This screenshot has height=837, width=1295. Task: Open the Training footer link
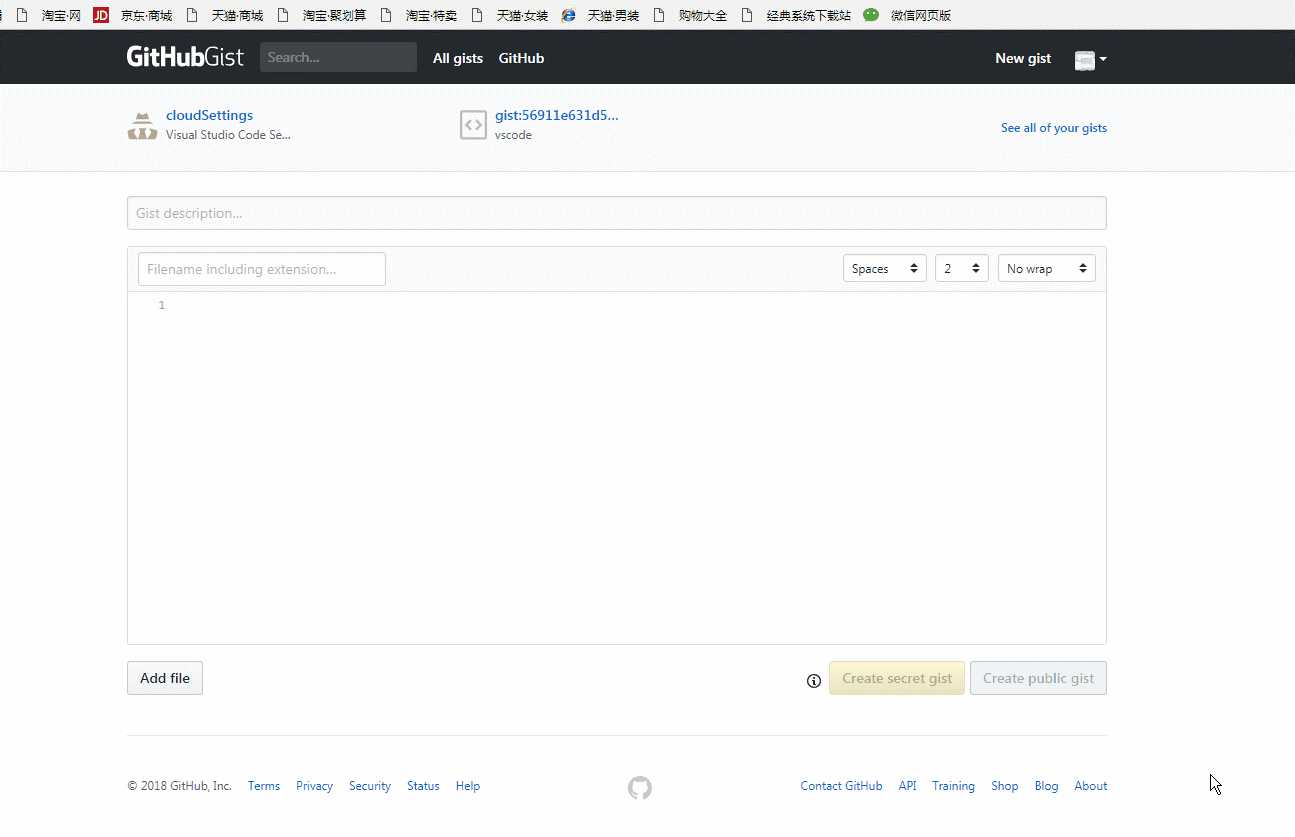[x=953, y=786]
